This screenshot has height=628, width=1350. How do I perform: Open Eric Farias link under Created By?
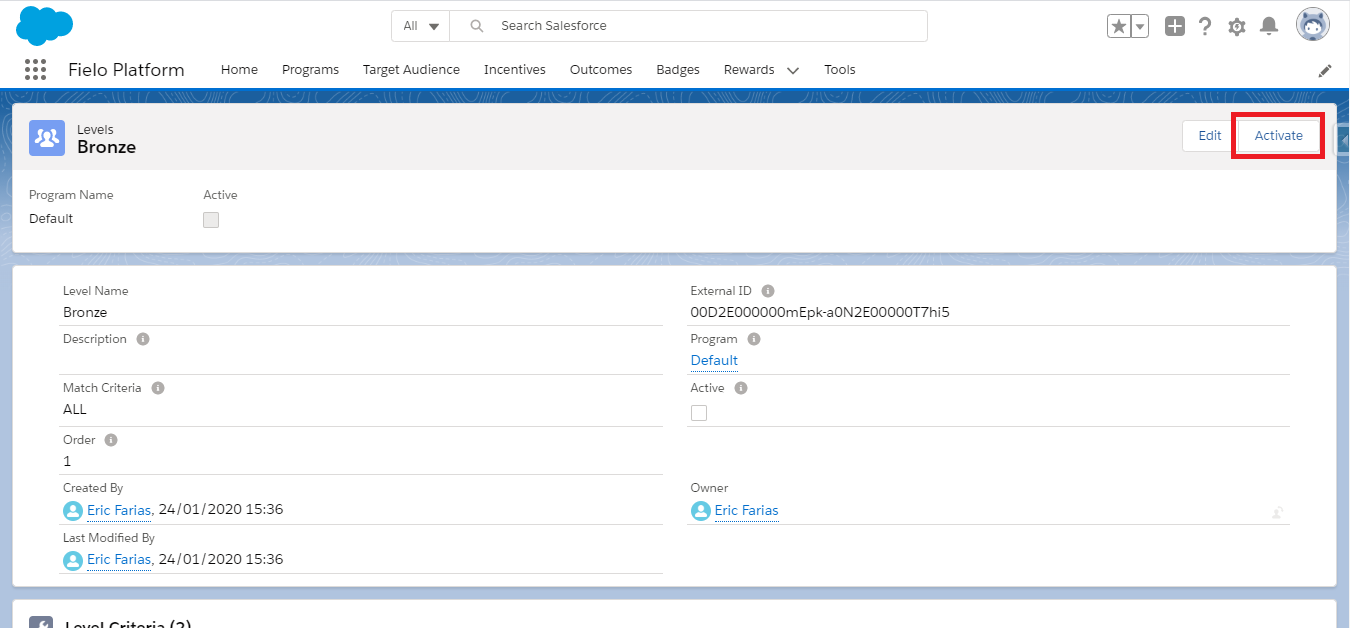(x=119, y=510)
